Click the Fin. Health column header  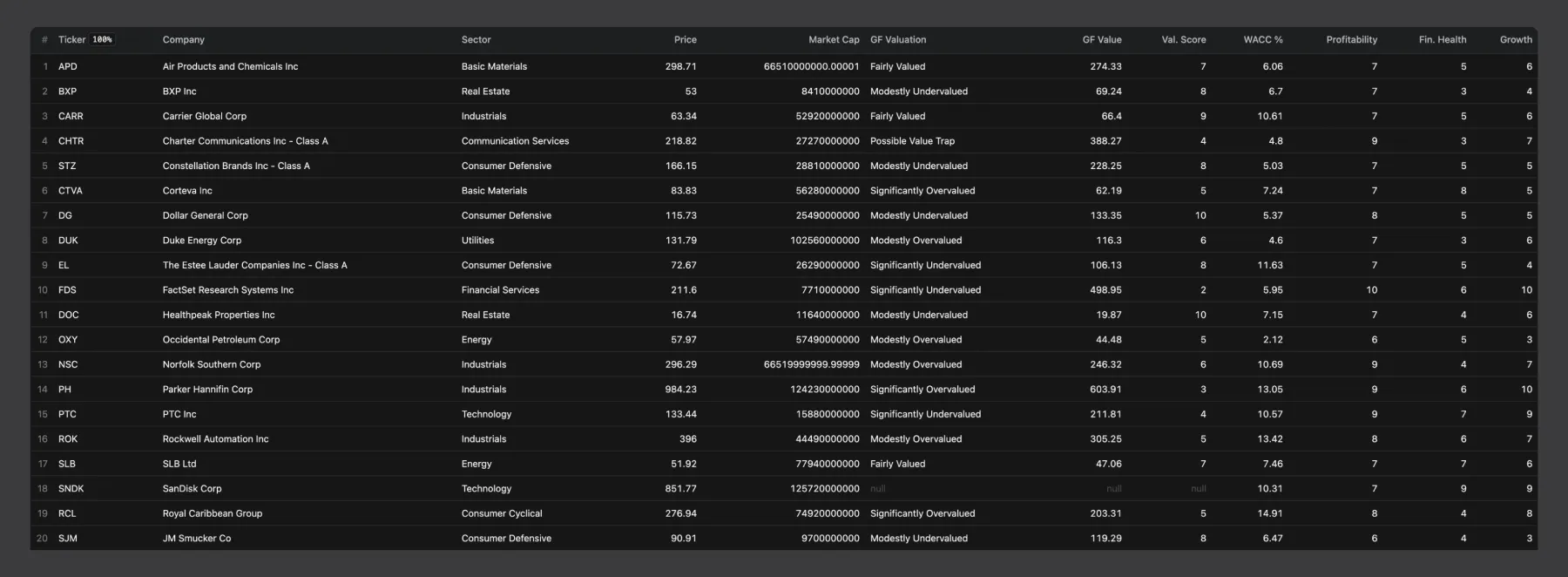(1443, 40)
